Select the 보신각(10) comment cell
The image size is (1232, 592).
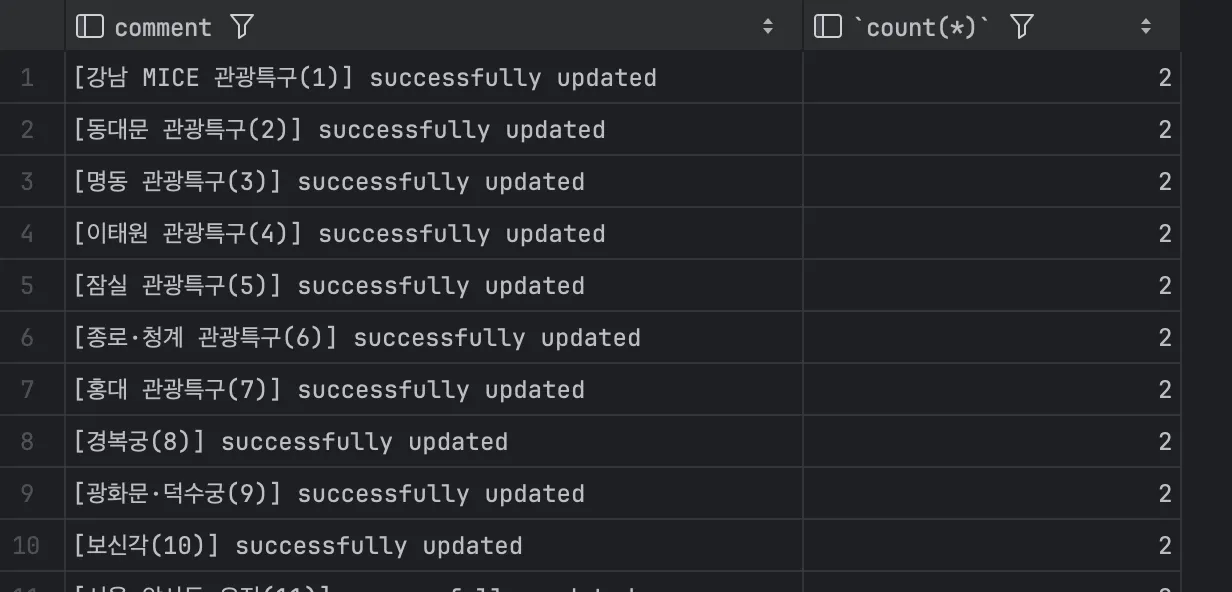434,546
